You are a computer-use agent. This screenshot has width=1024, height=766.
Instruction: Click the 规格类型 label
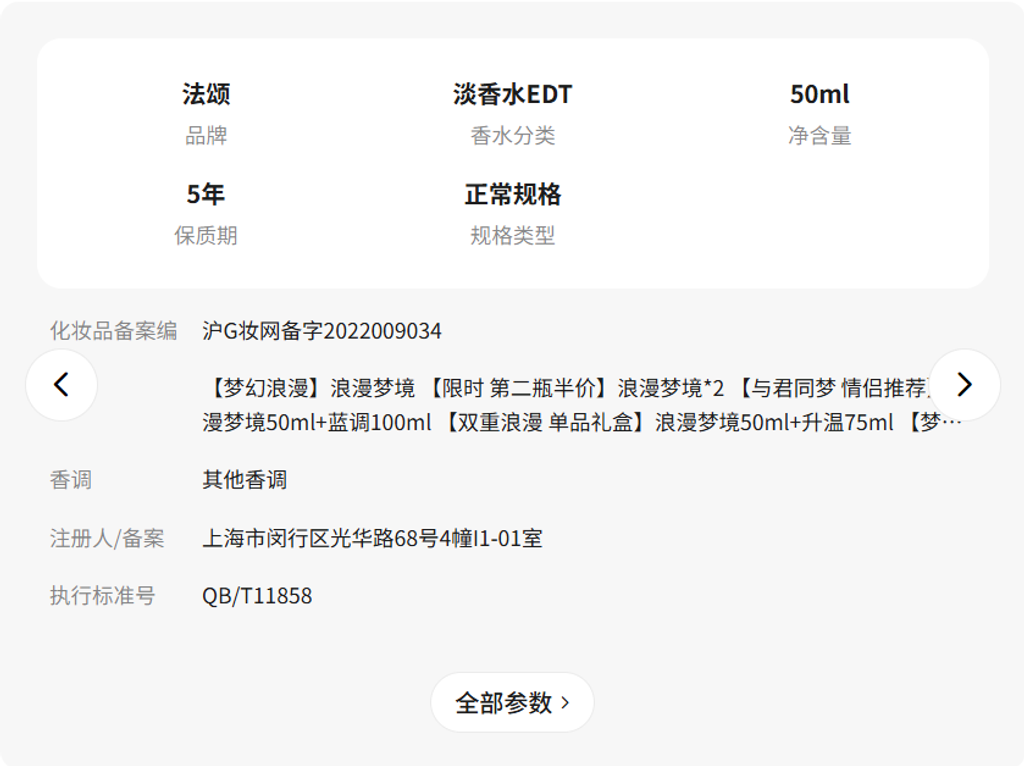[x=512, y=236]
